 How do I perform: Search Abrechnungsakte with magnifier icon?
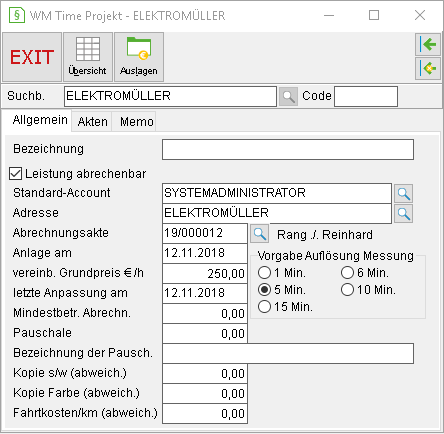click(259, 234)
